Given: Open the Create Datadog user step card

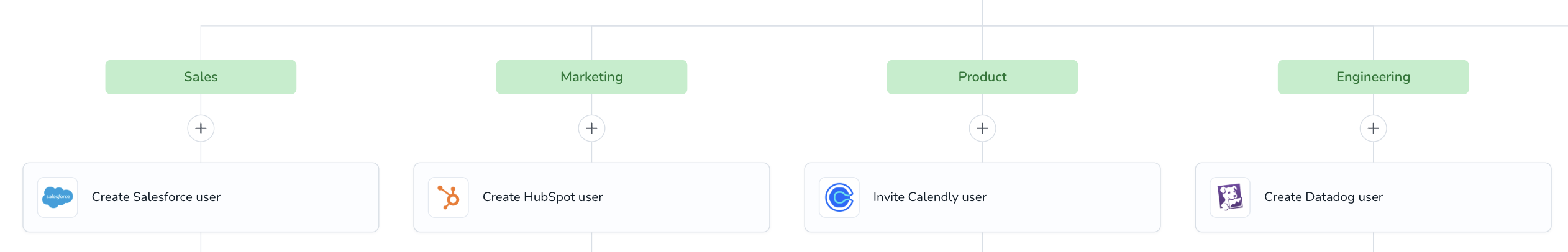Looking at the screenshot, I should (x=1373, y=197).
